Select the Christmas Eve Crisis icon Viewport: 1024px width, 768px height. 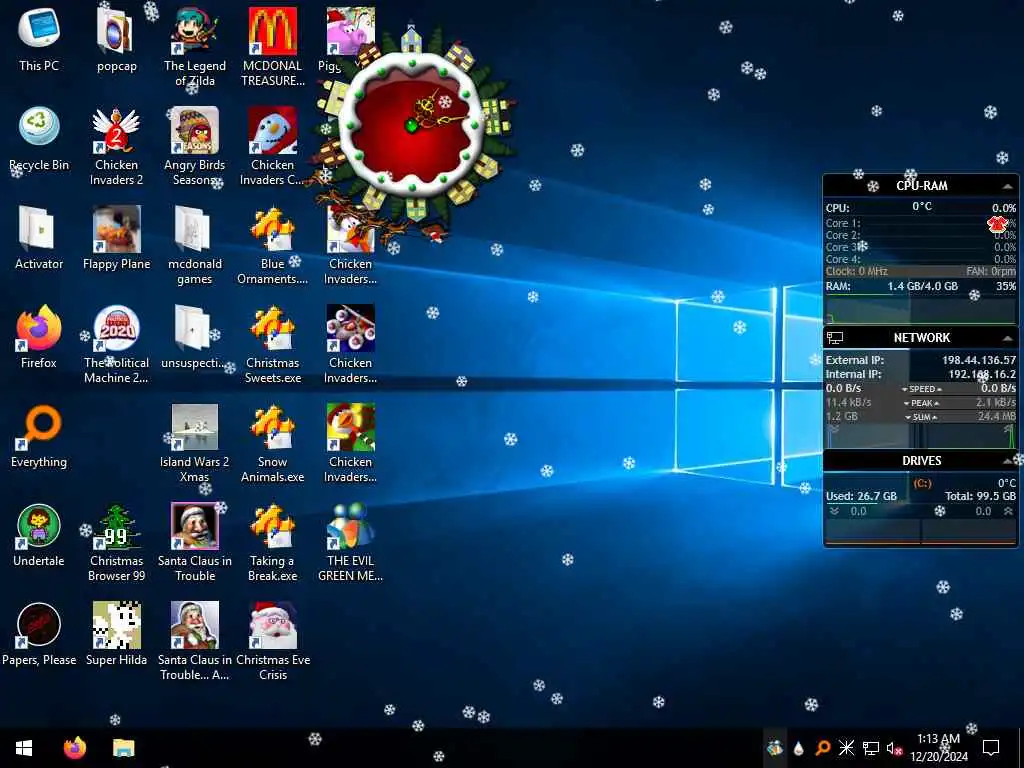click(272, 641)
